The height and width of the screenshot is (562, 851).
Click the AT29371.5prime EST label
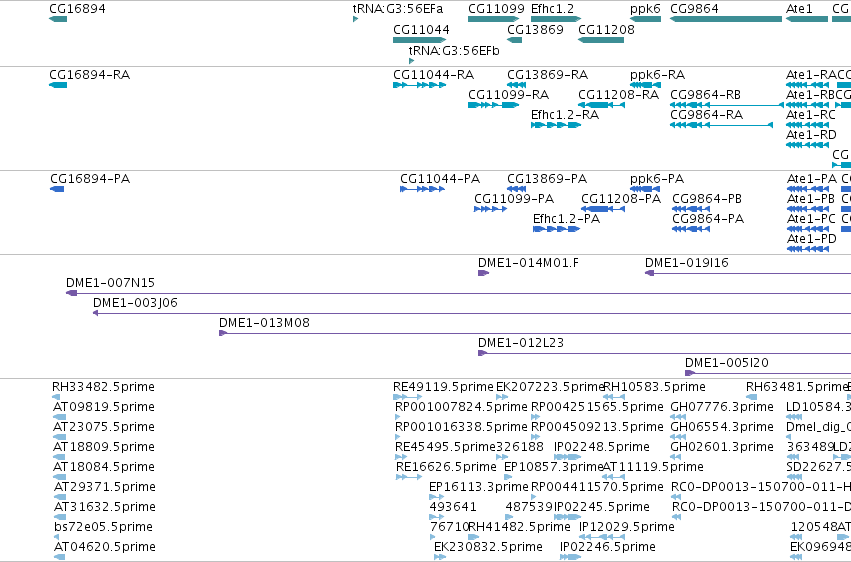click(x=105, y=487)
